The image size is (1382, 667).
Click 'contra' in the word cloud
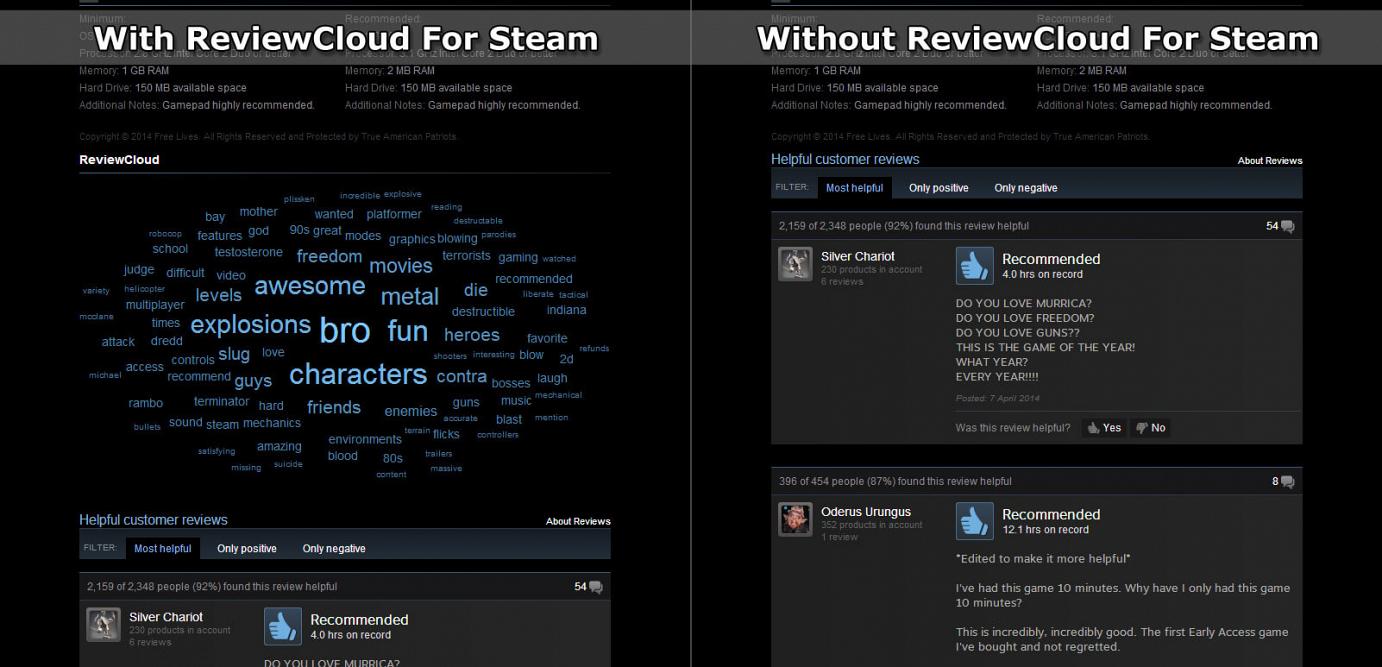462,377
